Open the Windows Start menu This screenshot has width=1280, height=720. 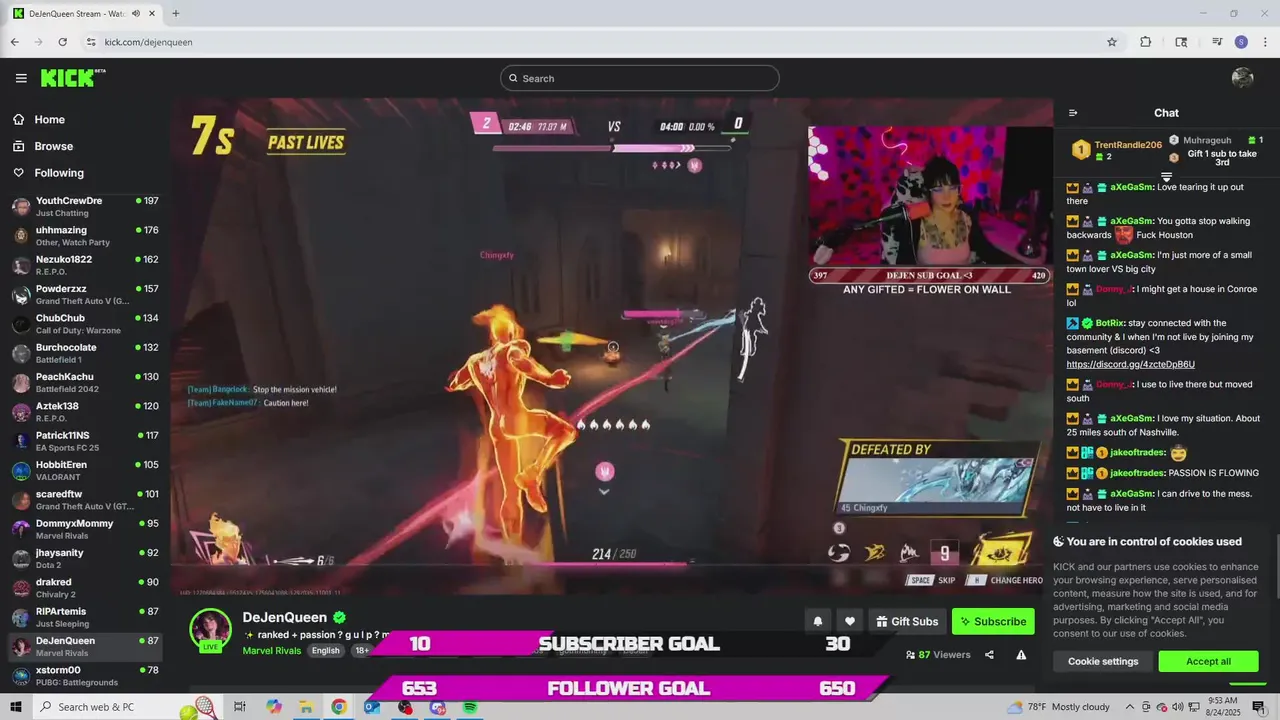[x=16, y=707]
